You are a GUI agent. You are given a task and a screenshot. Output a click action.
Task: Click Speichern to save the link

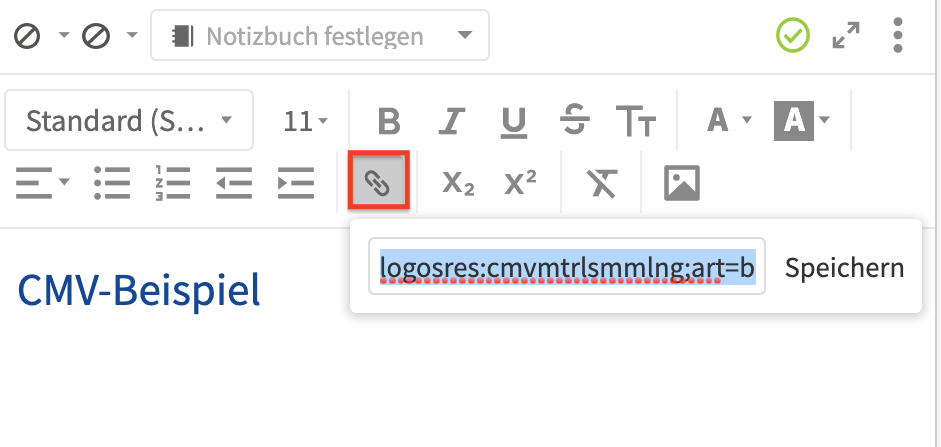click(844, 268)
